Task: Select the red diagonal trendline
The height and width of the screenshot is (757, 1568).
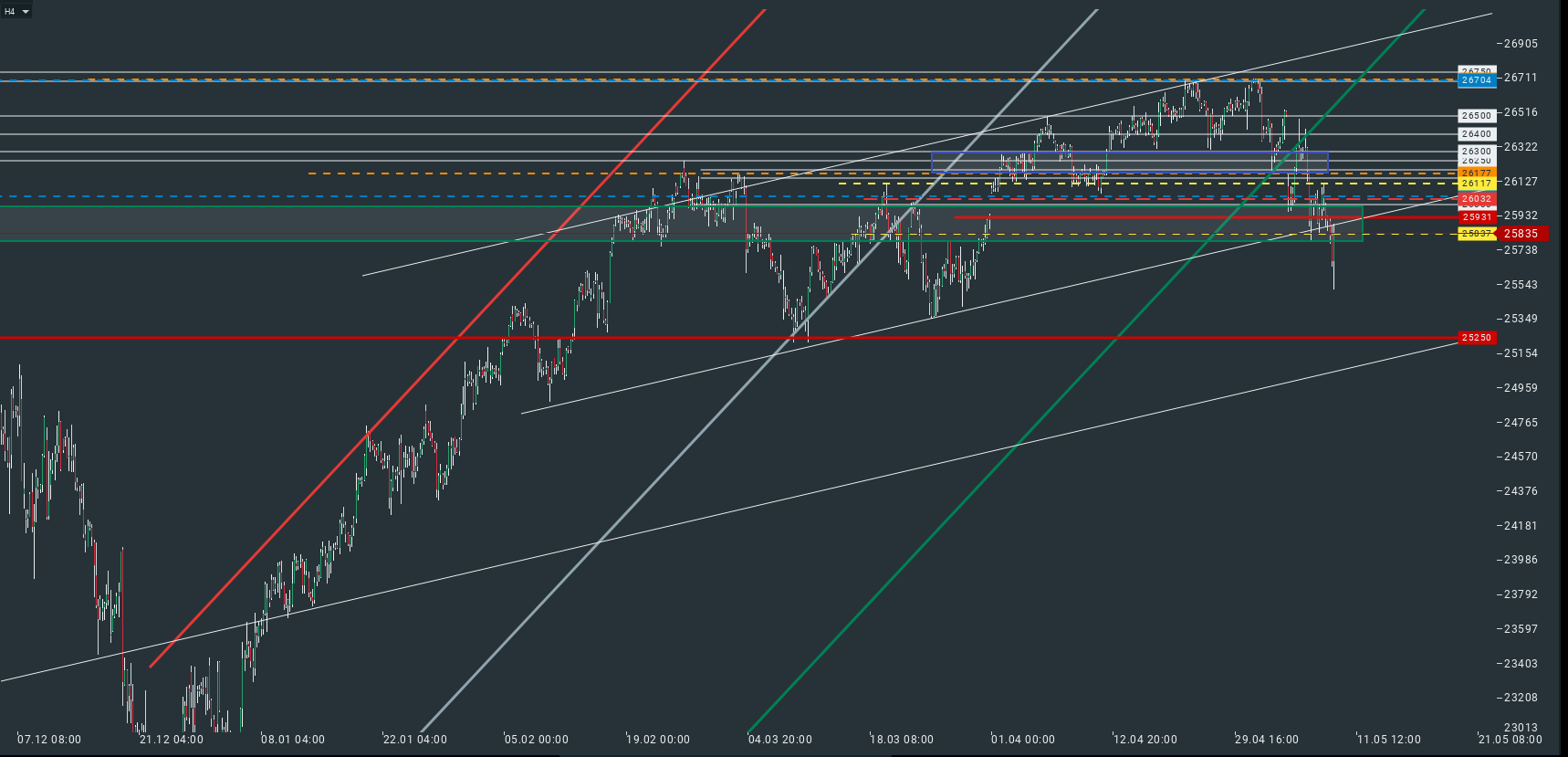Action: (x=456, y=338)
